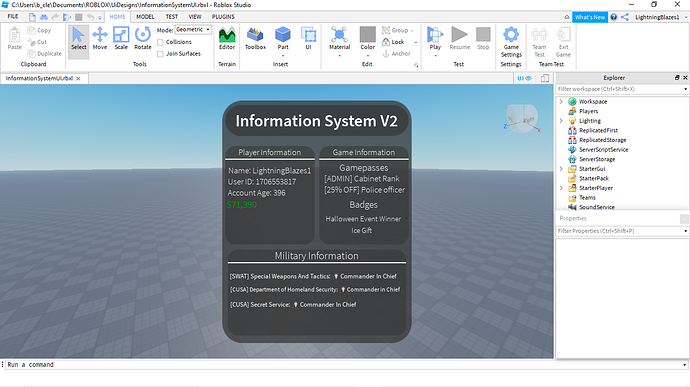Paste from clipboard
This screenshot has height=387, width=690.
click(x=15, y=38)
